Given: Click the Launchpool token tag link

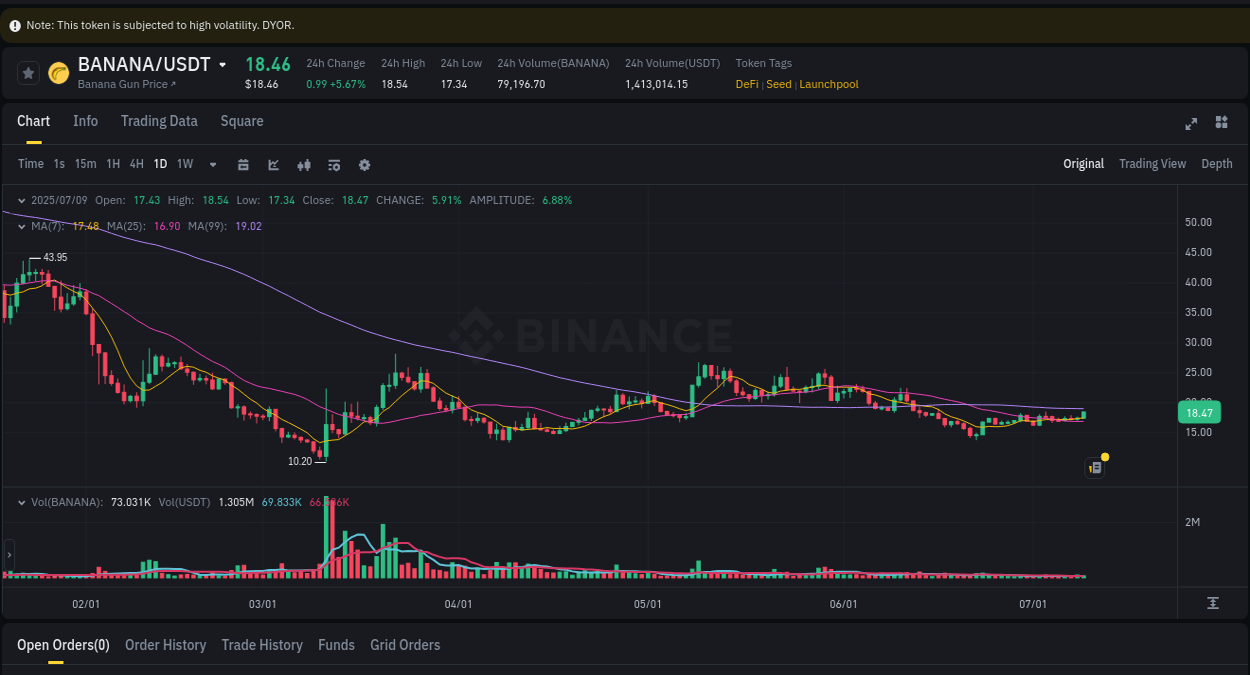Looking at the screenshot, I should pyautogui.click(x=828, y=84).
